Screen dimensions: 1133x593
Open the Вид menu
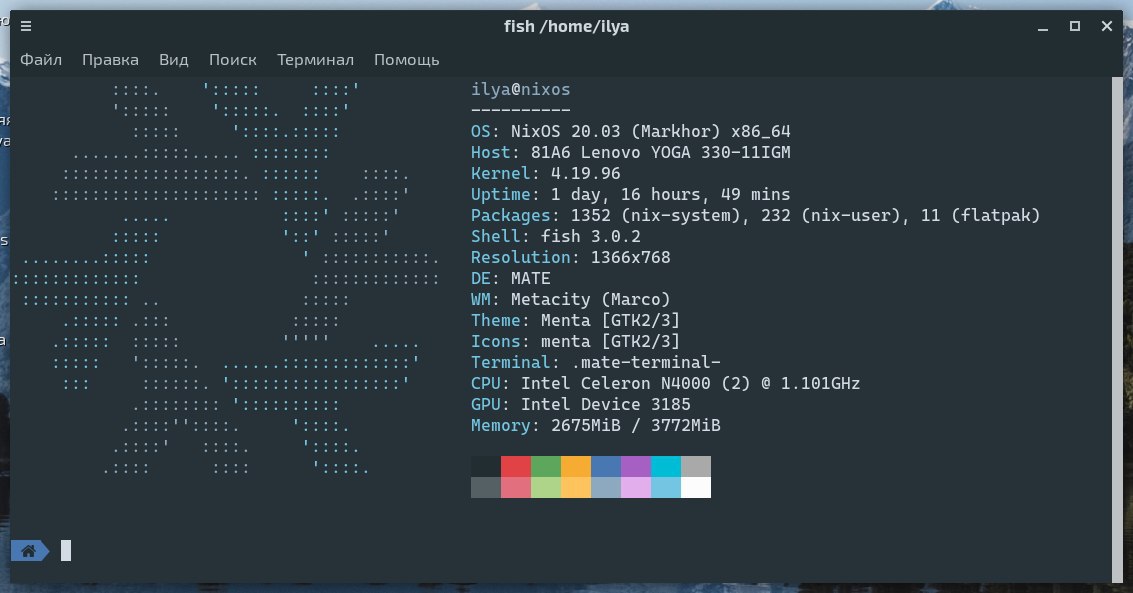pos(173,60)
